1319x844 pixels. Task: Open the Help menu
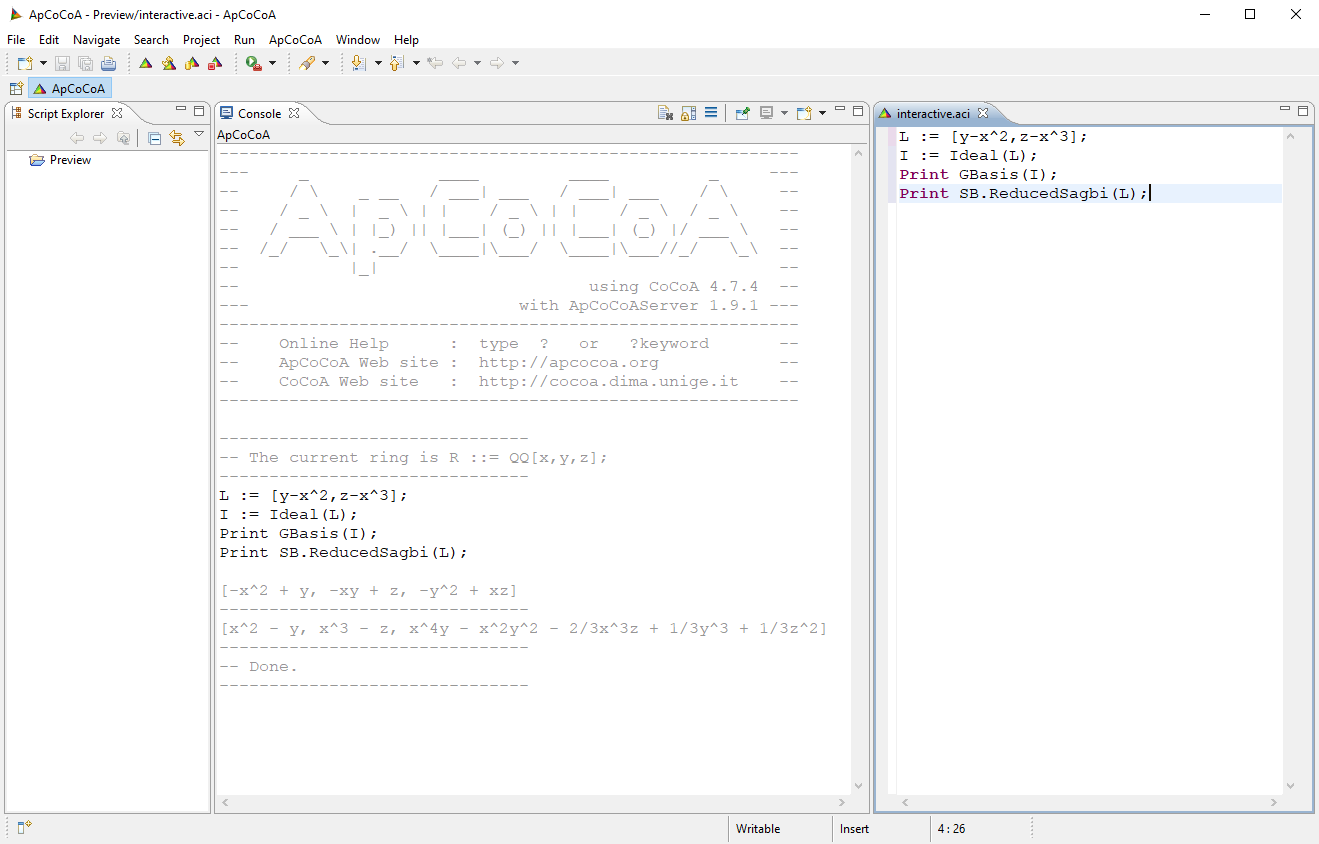point(406,40)
